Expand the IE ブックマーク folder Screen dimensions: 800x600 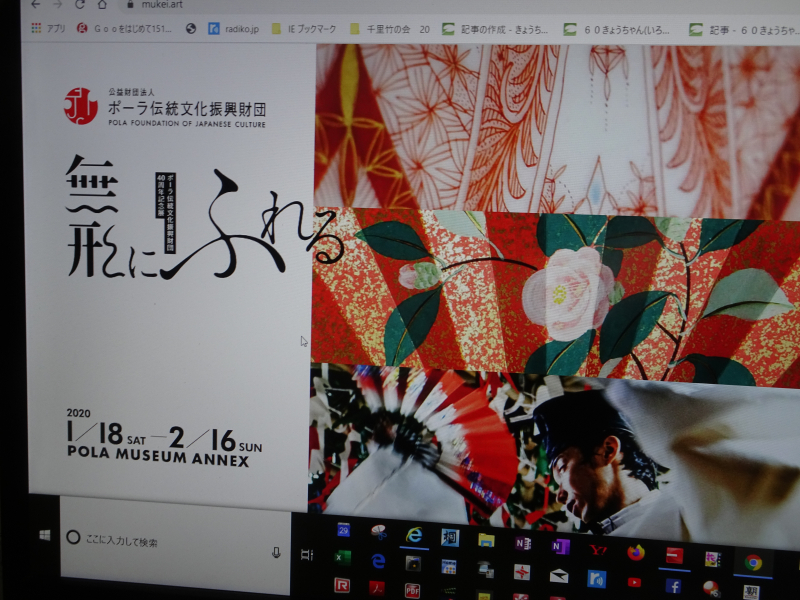304,29
